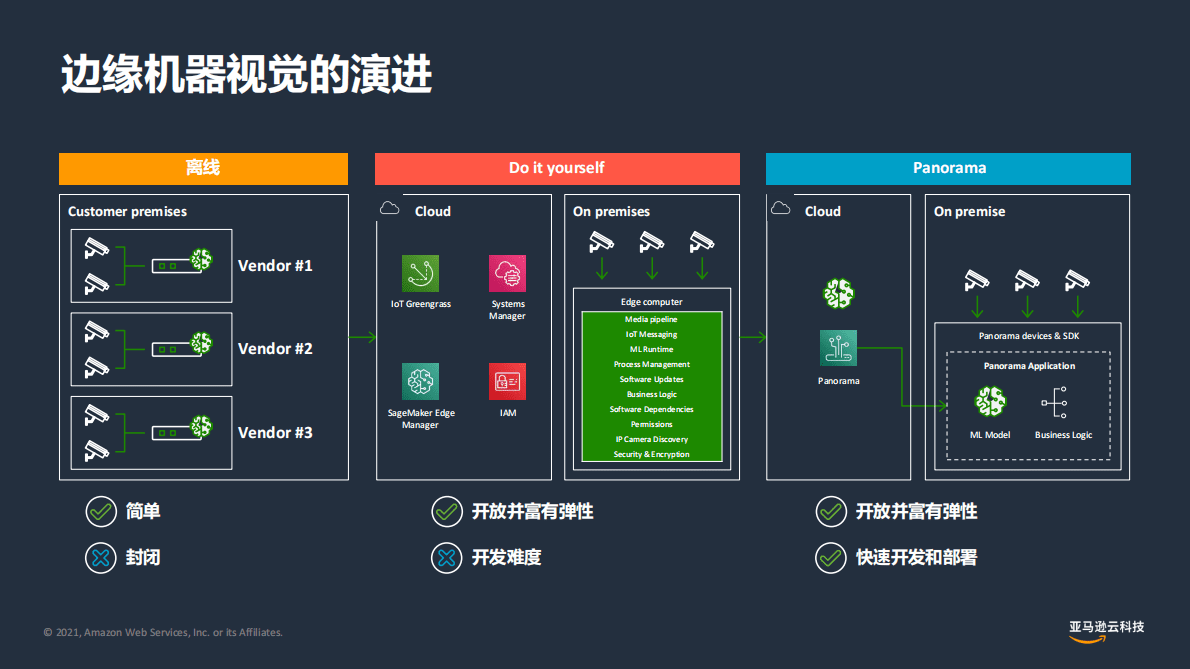Collapse the Panorama devices & SDK section
1190x669 pixels.
point(1030,335)
